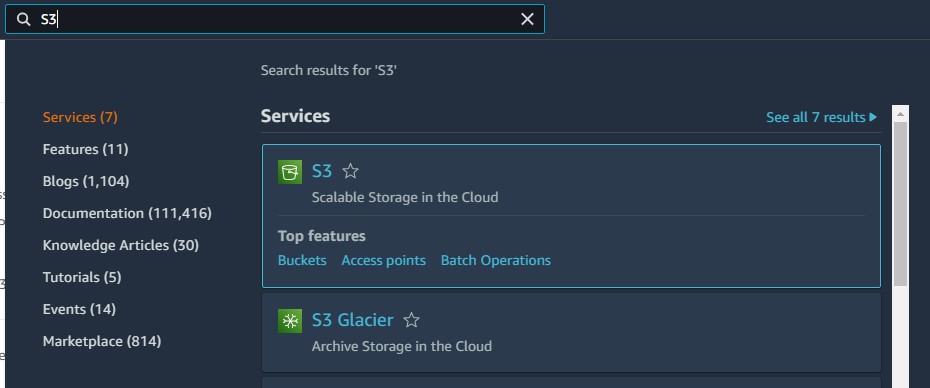The height and width of the screenshot is (388, 930).
Task: Select the Services (7) category
Action: tap(80, 117)
